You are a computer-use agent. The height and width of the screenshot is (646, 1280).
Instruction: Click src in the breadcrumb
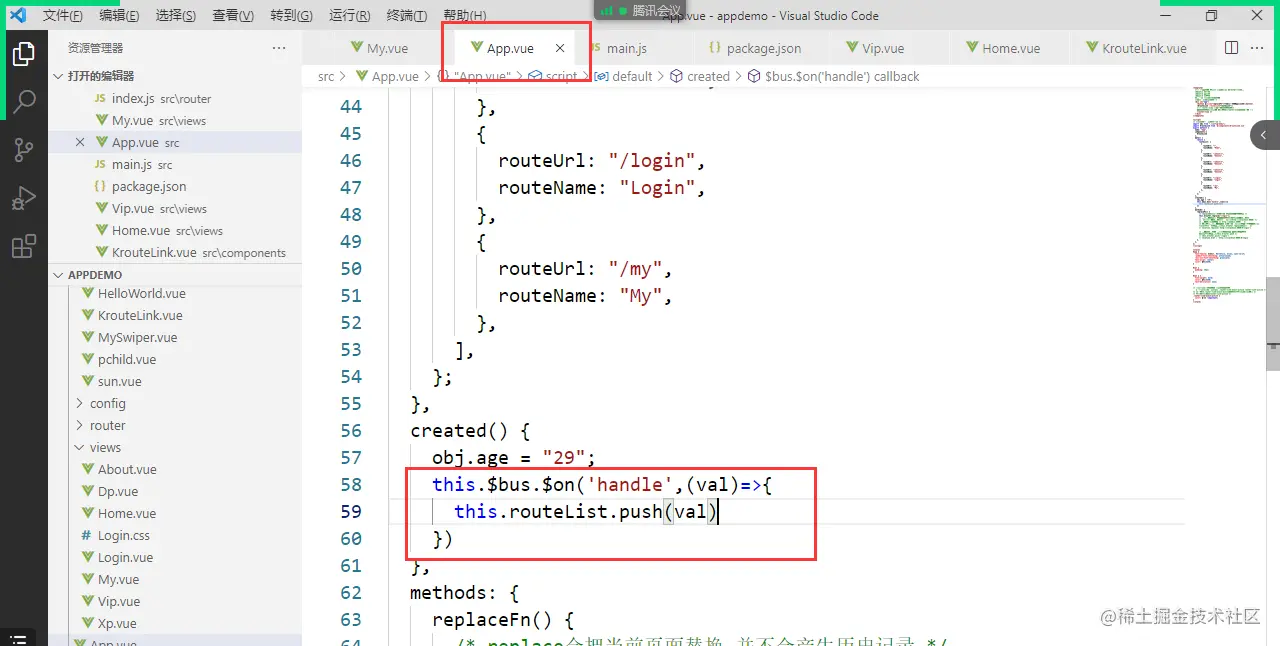click(x=326, y=76)
